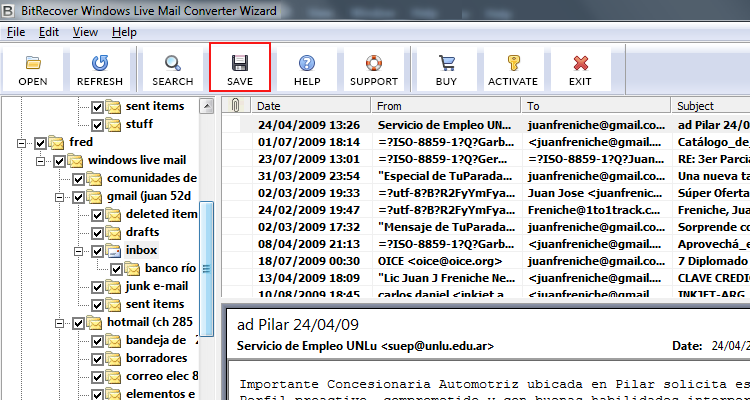Select email dated 23/07/2009 13:01
The image size is (750, 400).
485,159
